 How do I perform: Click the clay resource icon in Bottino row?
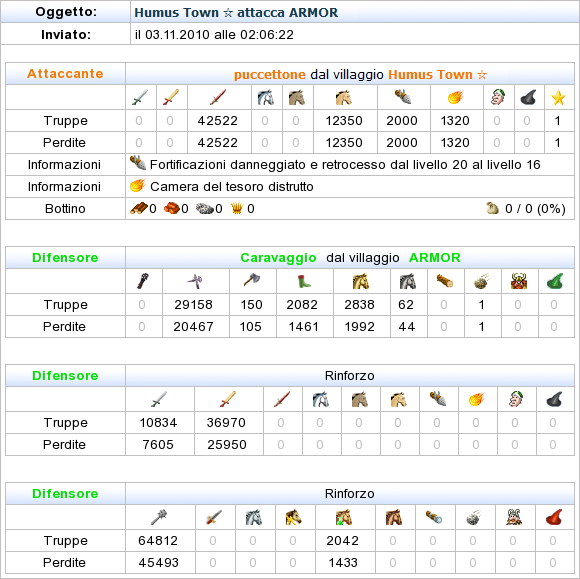tap(171, 208)
